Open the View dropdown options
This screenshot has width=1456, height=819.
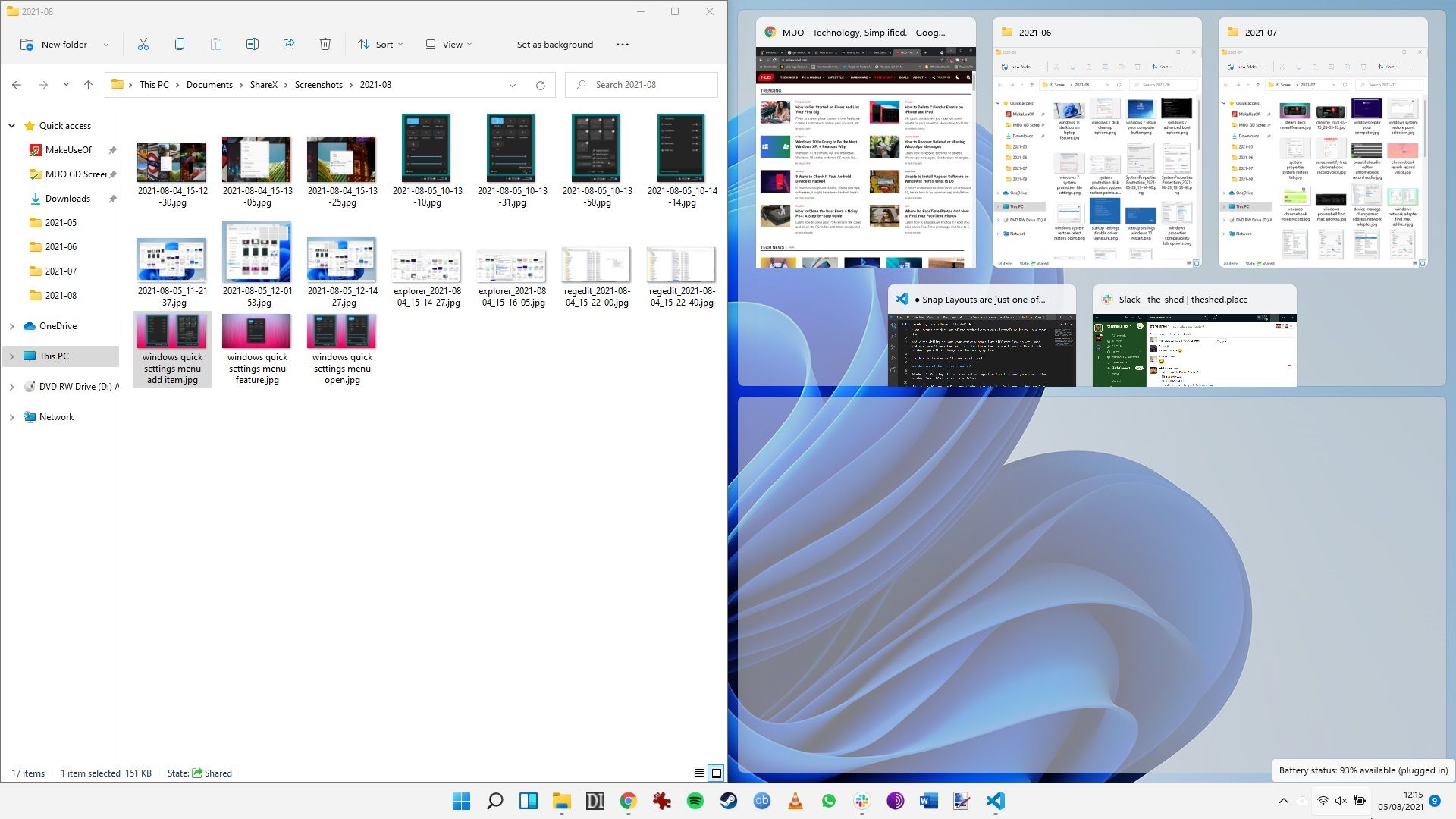pos(452,44)
